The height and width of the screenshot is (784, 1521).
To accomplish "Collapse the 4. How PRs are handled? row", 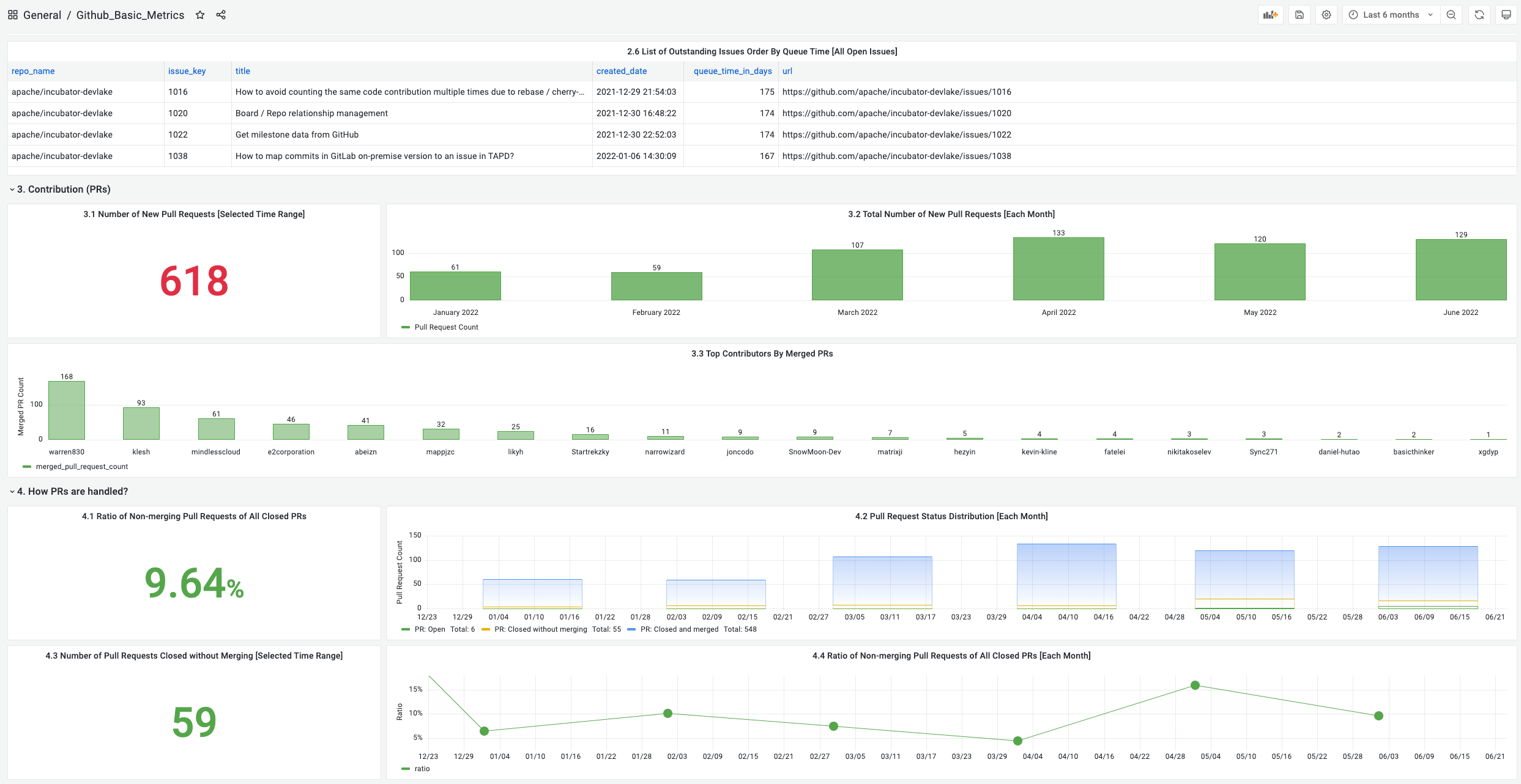I will tap(72, 491).
